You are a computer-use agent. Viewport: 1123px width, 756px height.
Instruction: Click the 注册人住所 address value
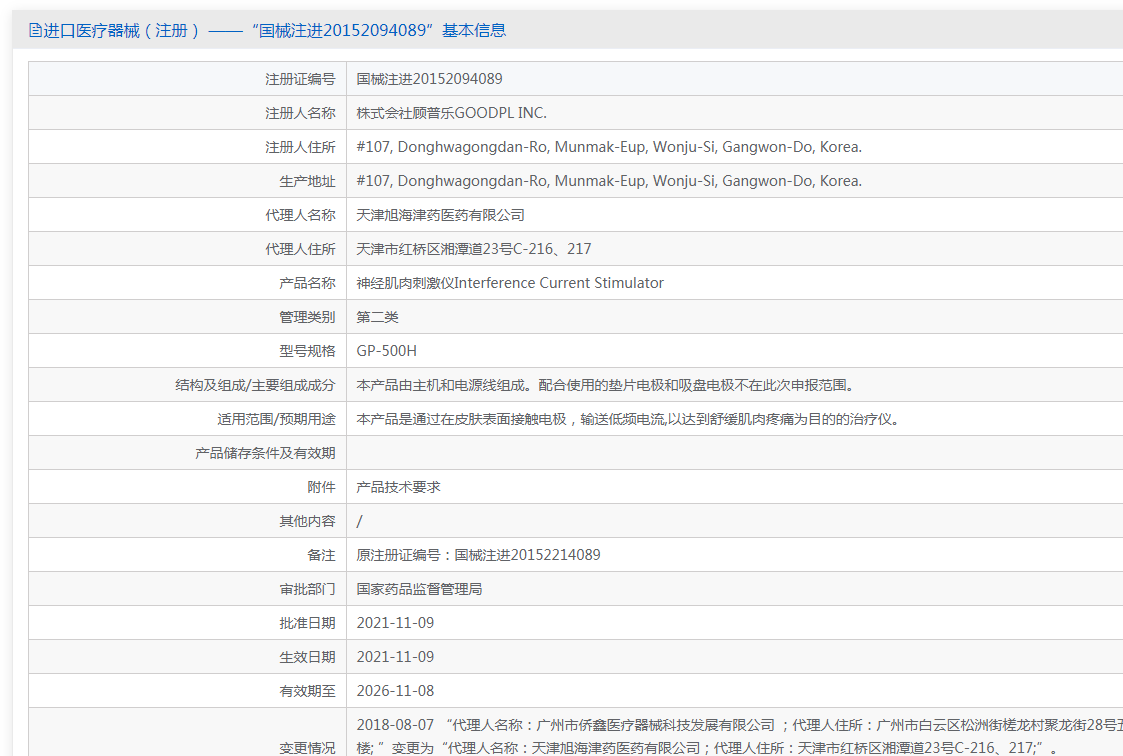608,147
